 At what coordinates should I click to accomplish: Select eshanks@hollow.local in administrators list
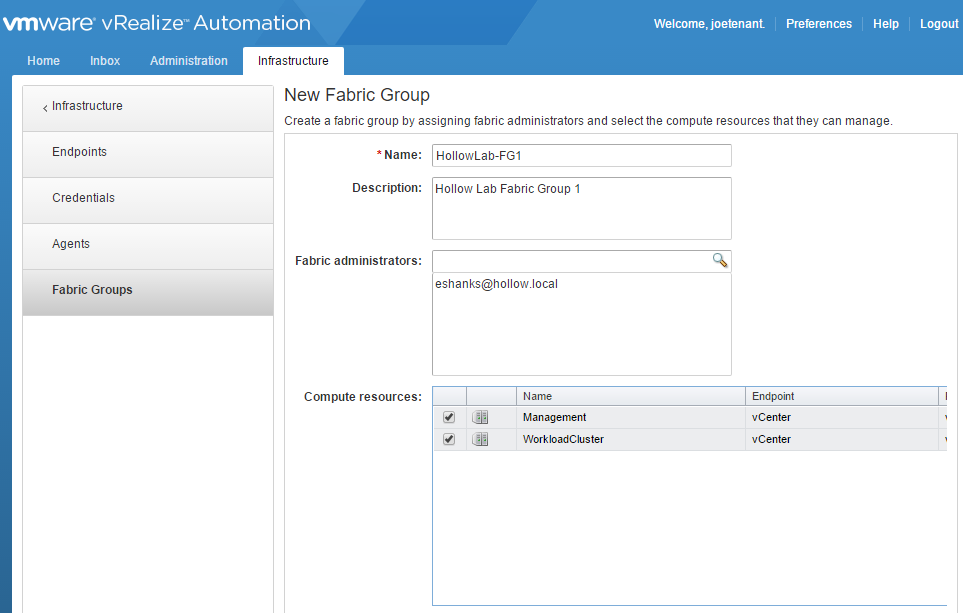click(496, 284)
